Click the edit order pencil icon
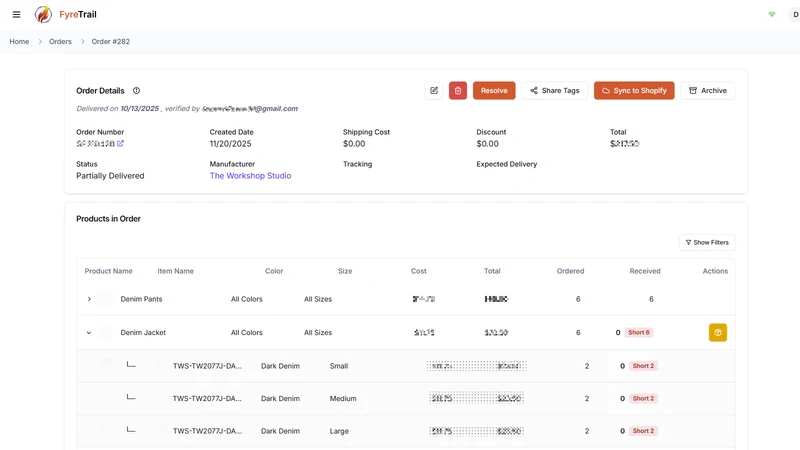 434,90
